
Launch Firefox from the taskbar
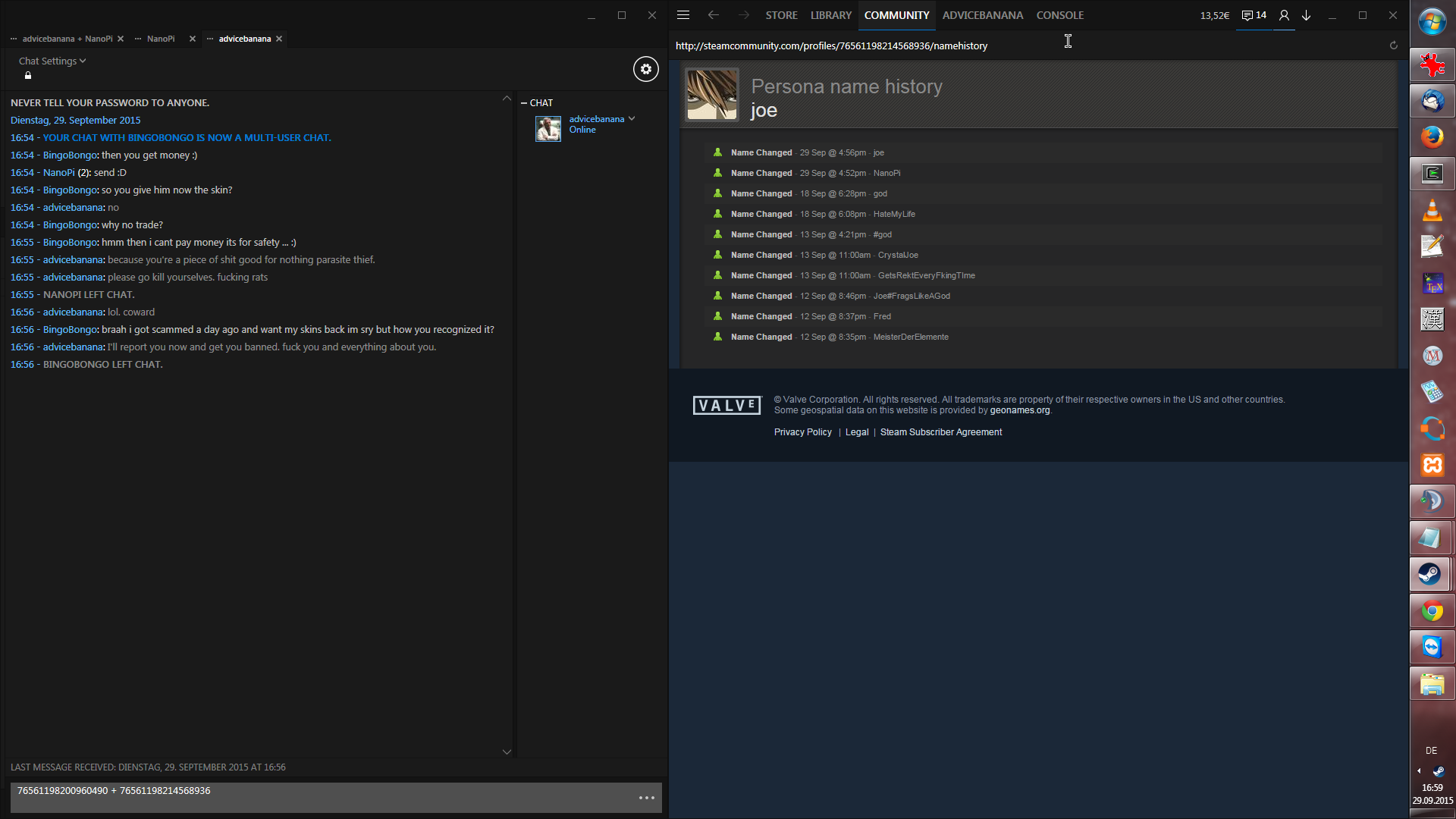[1432, 137]
